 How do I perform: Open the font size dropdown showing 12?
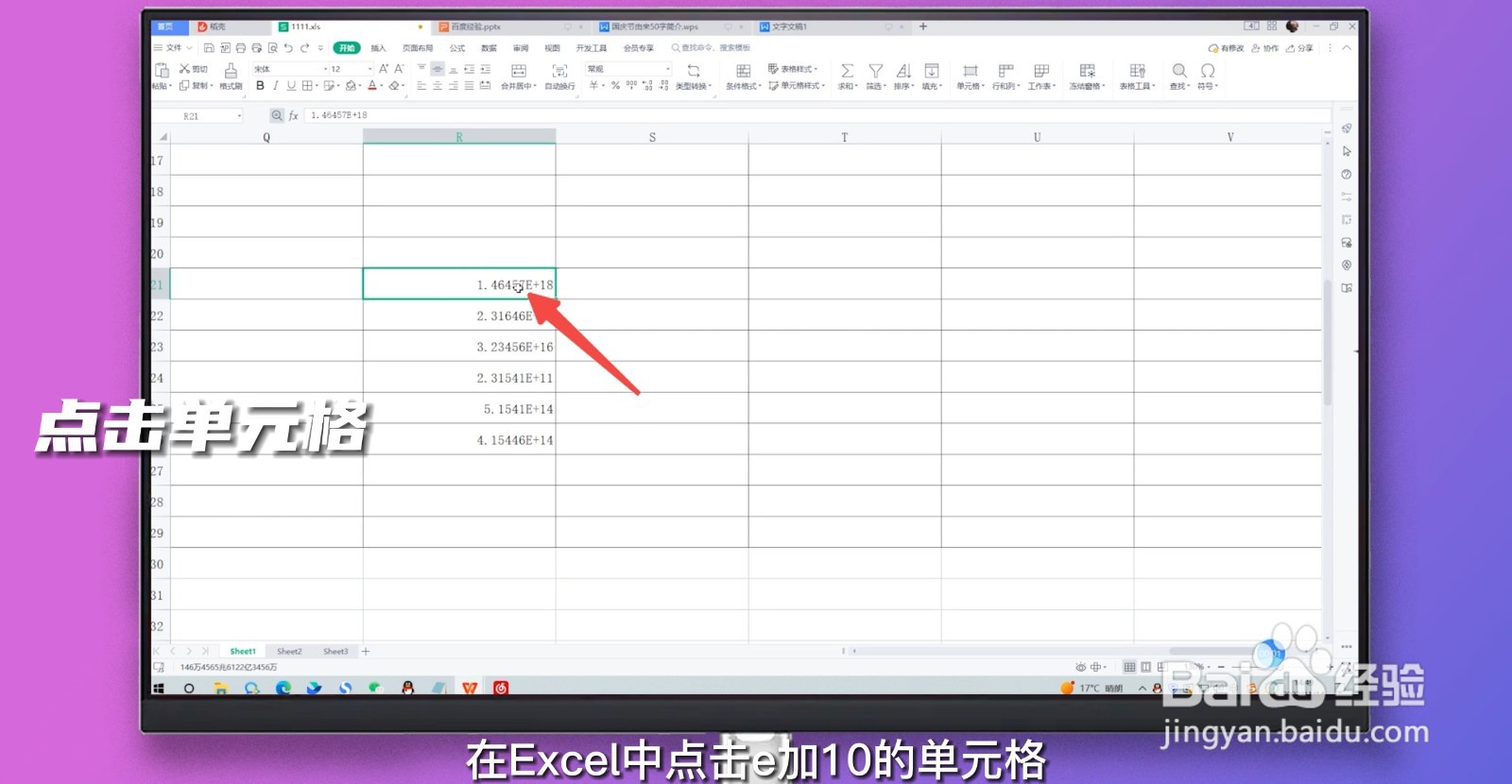tap(369, 69)
